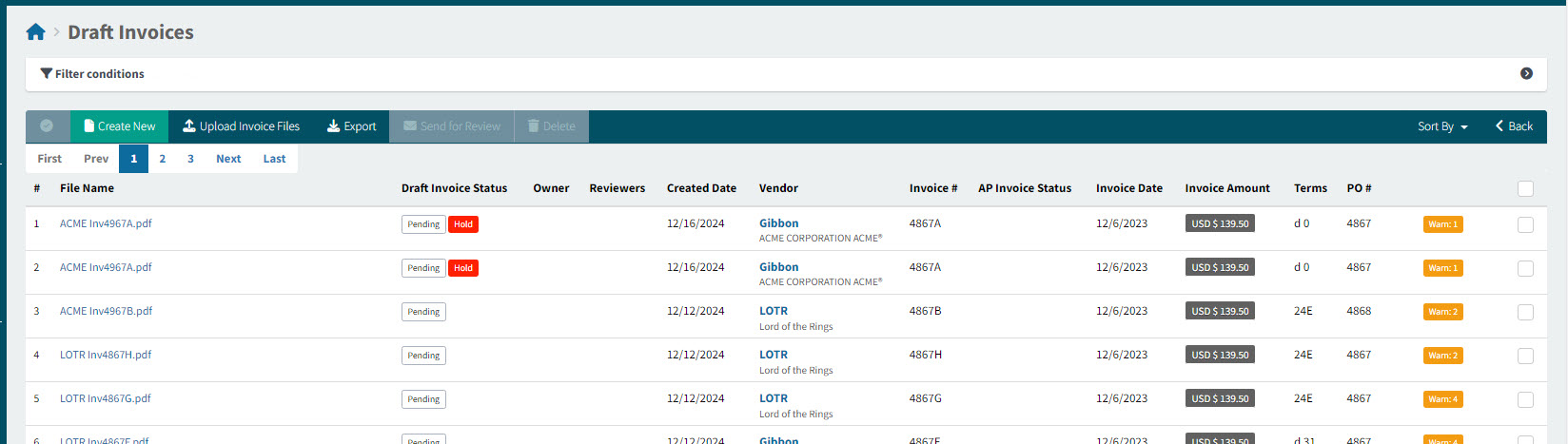This screenshot has width=1568, height=444.
Task: Expand the Filter conditions panel arrow
Action: 1526,73
